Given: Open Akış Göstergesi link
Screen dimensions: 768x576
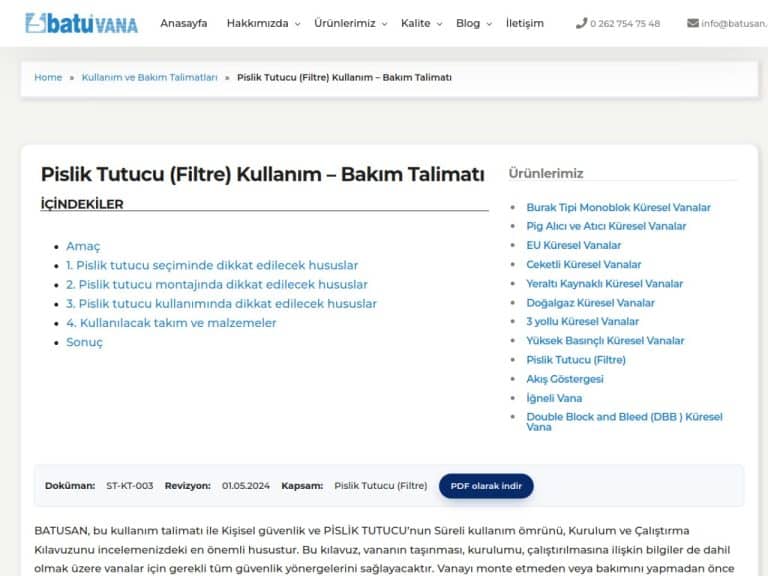Looking at the screenshot, I should (565, 379).
